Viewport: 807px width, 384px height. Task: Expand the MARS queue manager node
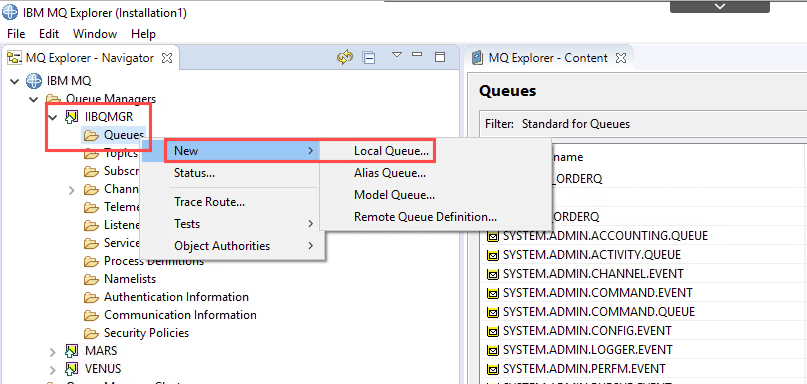pyautogui.click(x=52, y=352)
